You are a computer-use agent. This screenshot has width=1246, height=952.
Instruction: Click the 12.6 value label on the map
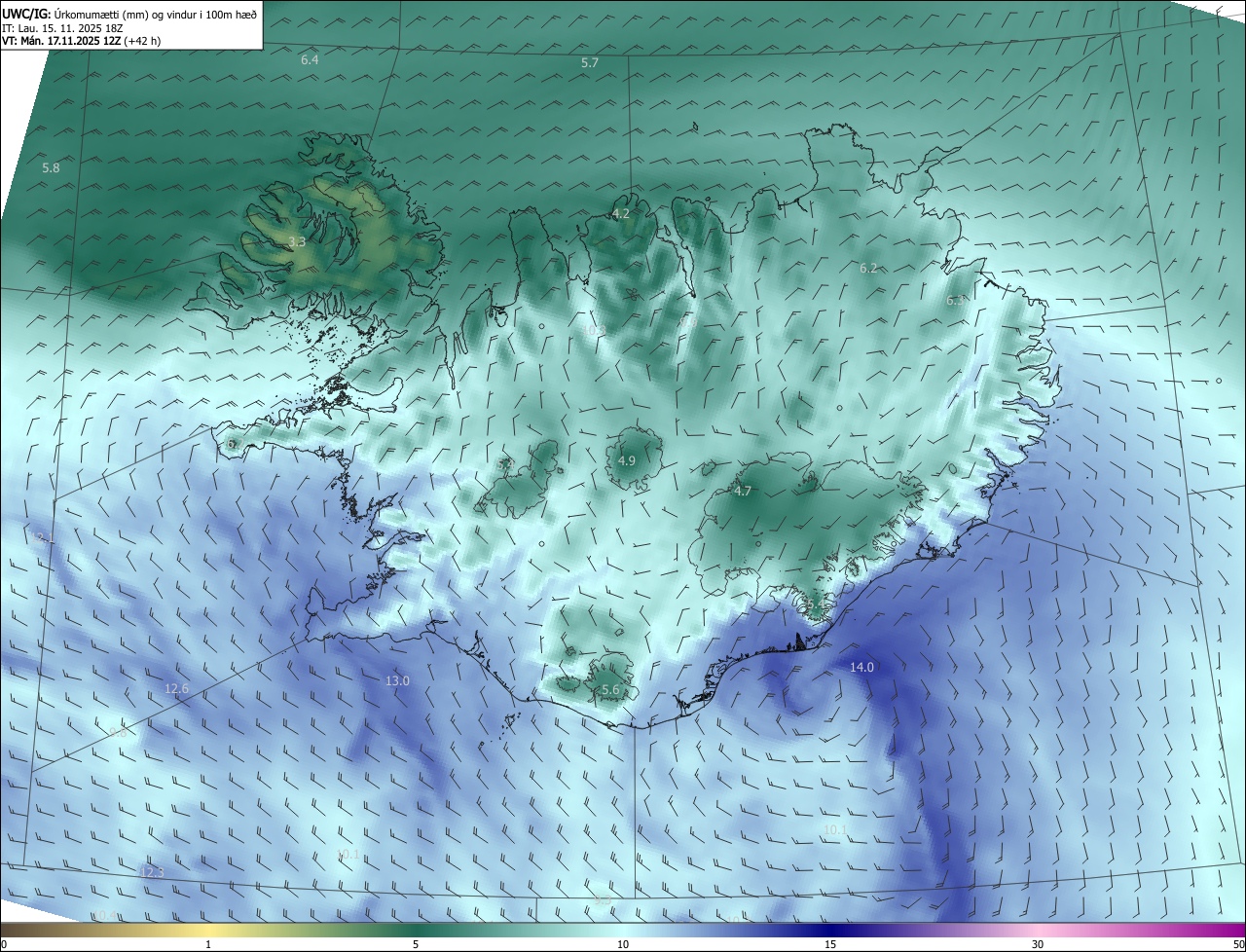(176, 689)
